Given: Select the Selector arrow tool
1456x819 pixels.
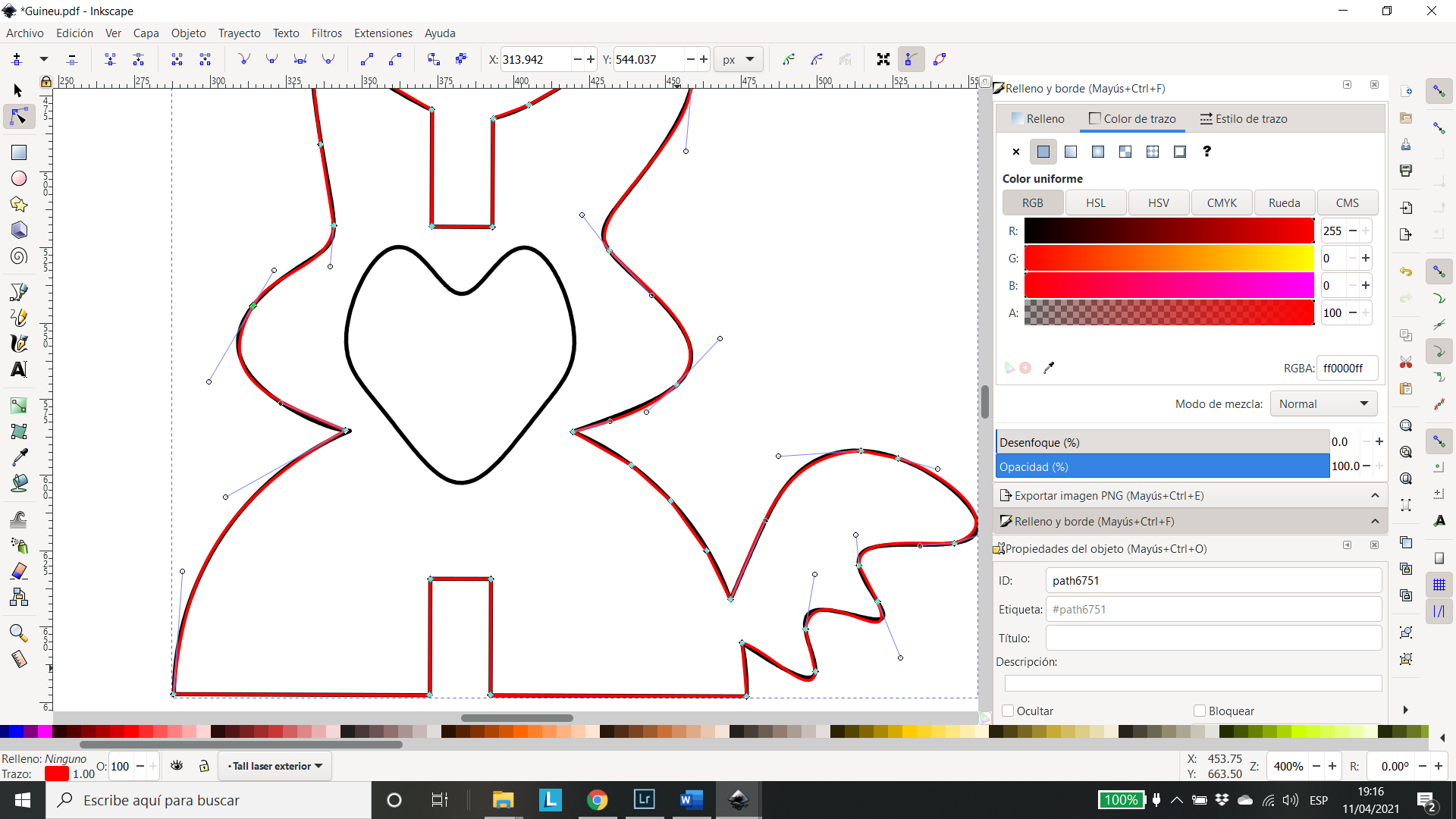Looking at the screenshot, I should 18,91.
